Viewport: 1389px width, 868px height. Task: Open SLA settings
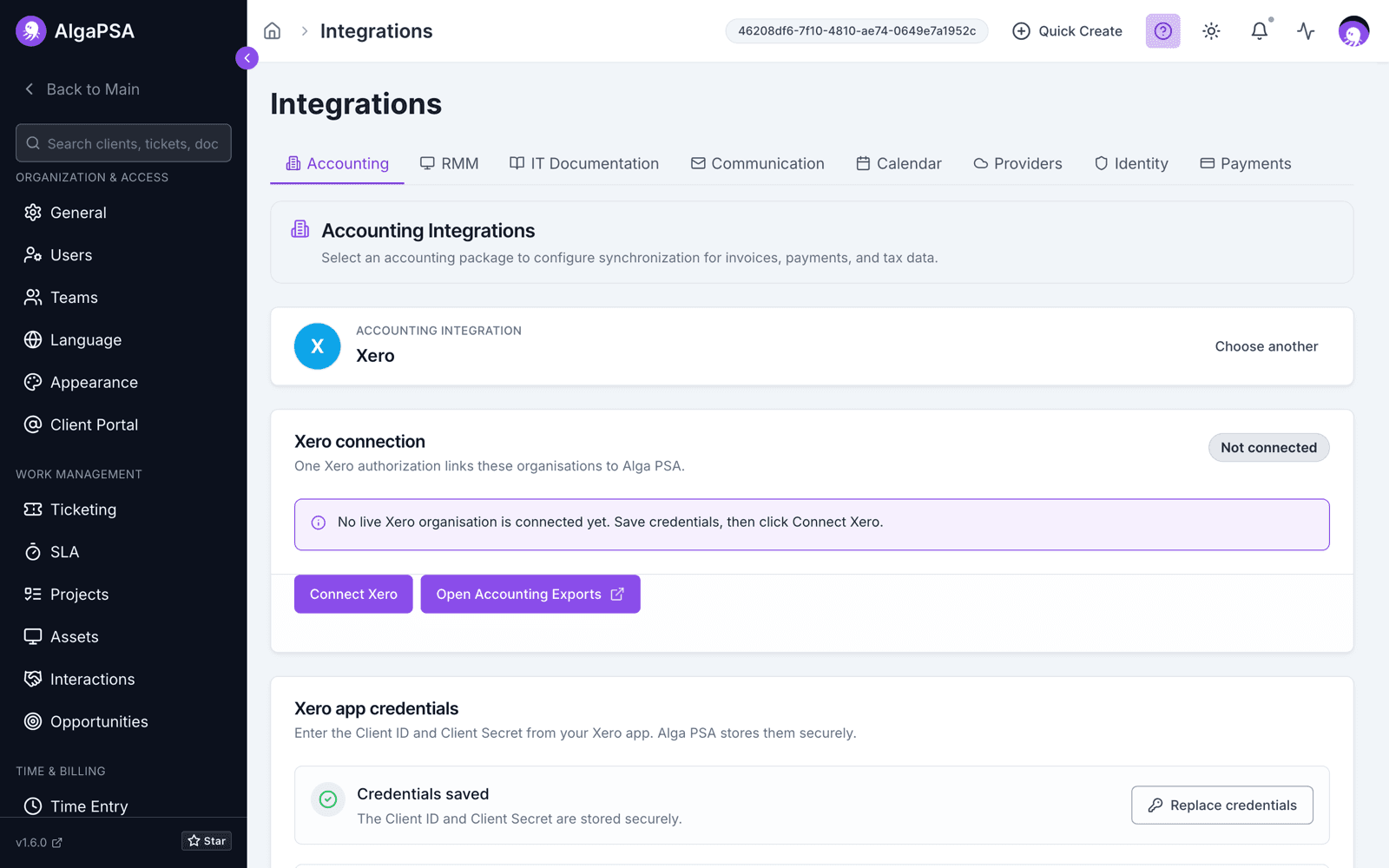click(123, 552)
